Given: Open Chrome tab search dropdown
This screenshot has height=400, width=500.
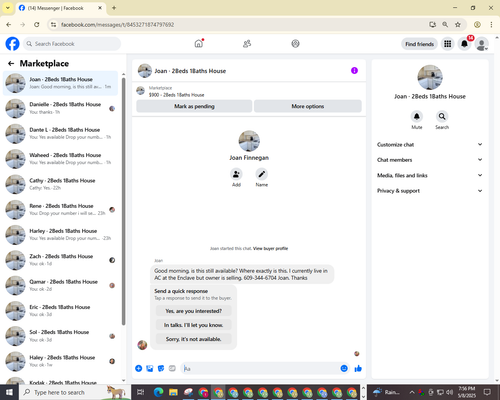Looking at the screenshot, I should coord(8,8).
